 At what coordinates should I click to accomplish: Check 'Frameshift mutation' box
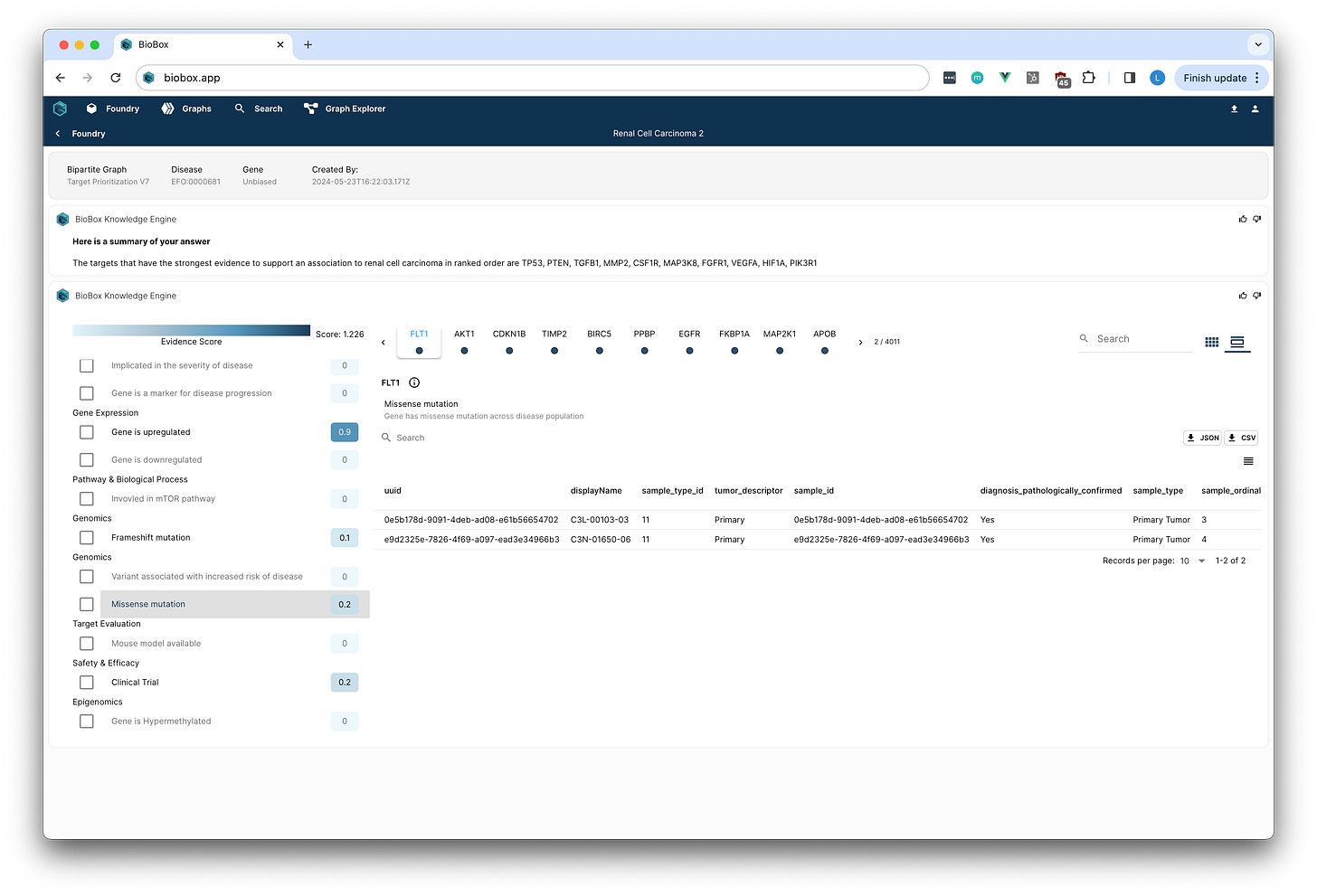pos(87,537)
